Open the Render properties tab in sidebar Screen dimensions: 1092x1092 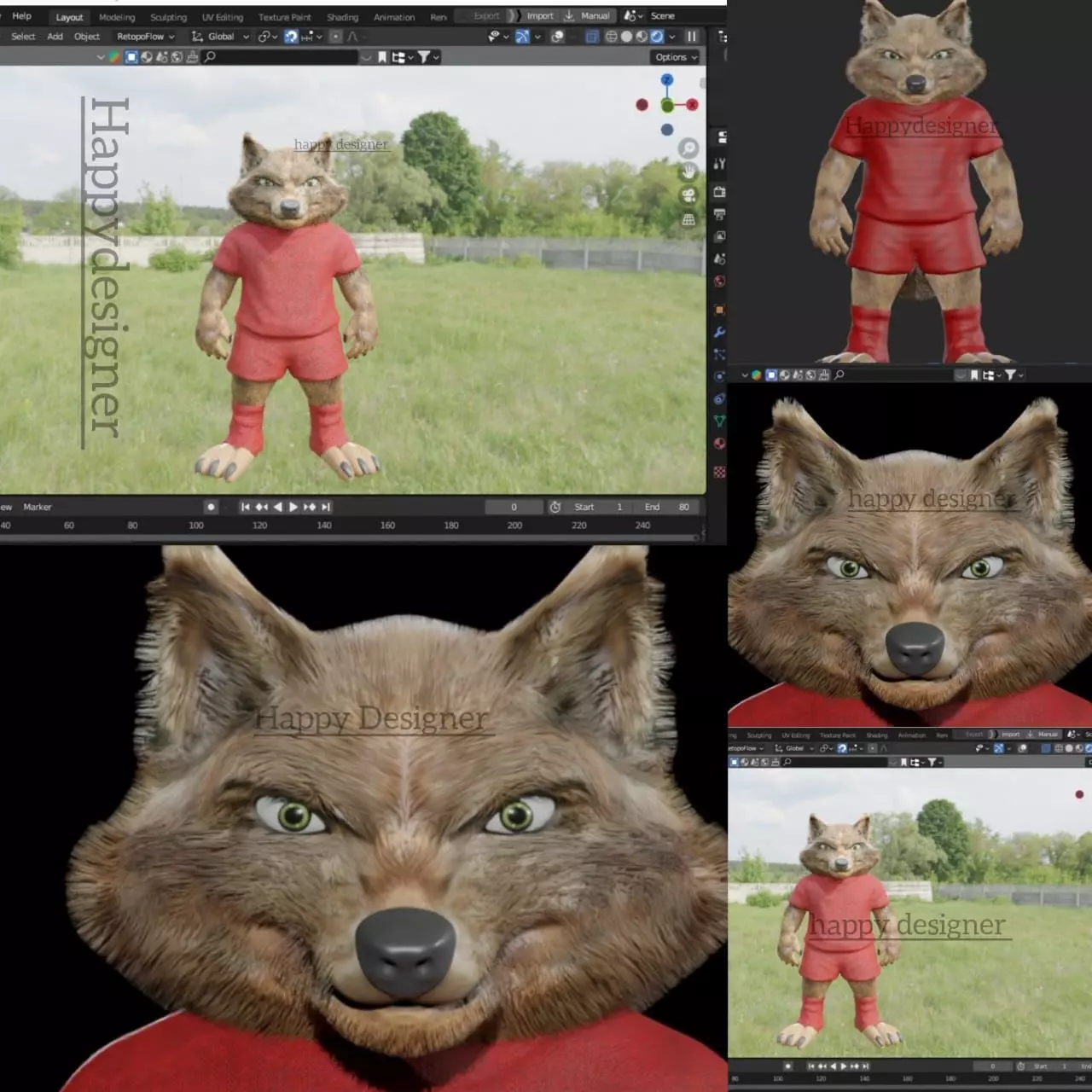[719, 192]
